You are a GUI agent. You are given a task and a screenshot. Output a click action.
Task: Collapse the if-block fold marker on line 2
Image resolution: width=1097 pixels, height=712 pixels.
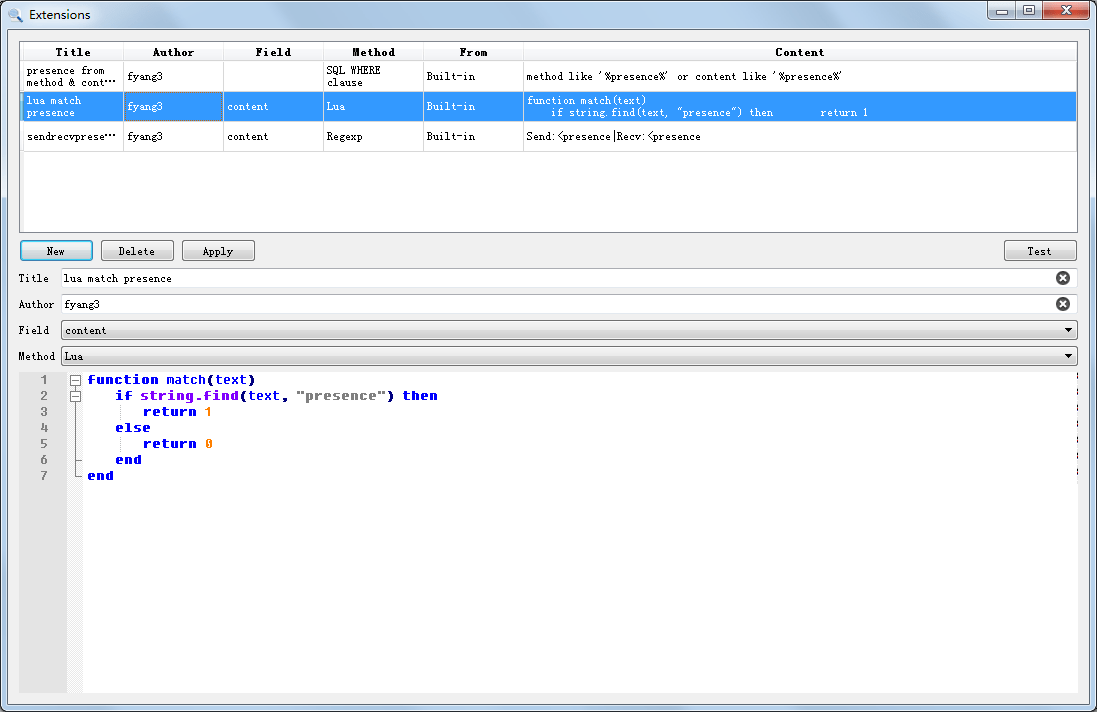pyautogui.click(x=76, y=397)
